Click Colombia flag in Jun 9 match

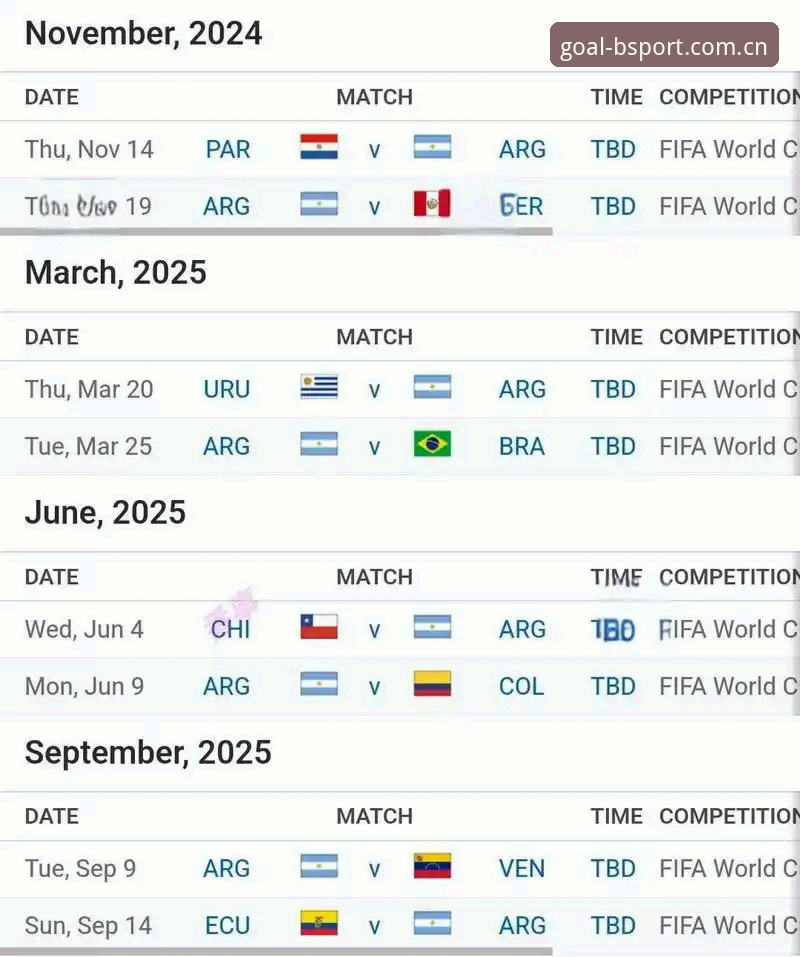coord(432,684)
